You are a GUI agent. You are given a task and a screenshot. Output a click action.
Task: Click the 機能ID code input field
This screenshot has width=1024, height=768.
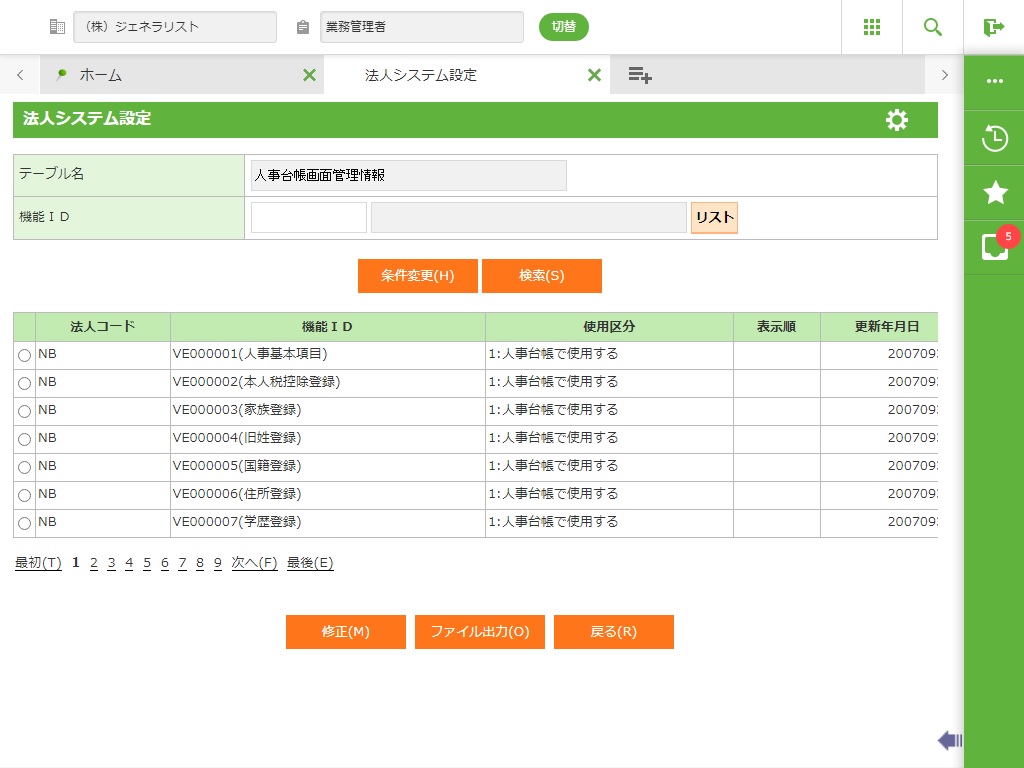pos(308,218)
